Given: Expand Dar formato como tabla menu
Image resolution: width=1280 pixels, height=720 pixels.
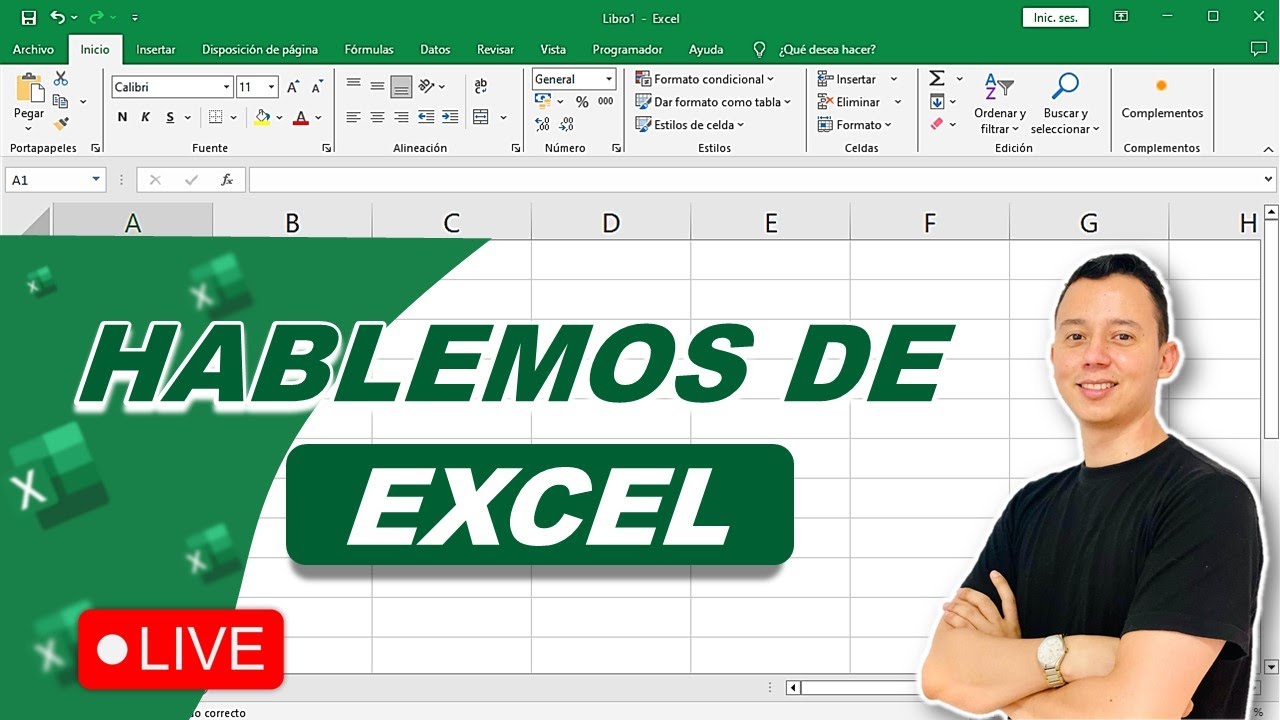Looking at the screenshot, I should coord(713,102).
